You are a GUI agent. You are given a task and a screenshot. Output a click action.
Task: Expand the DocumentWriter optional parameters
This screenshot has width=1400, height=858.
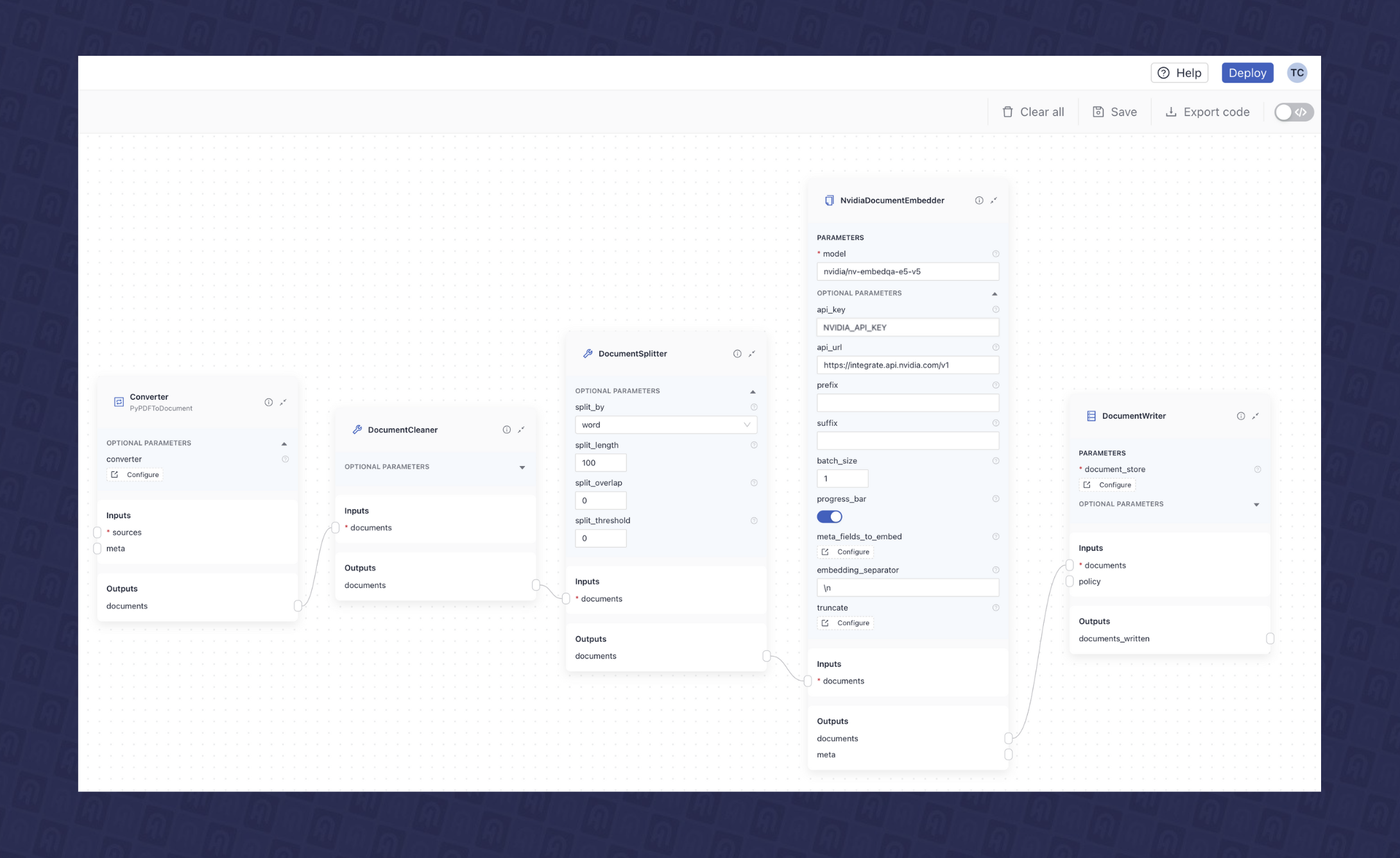[1256, 505]
